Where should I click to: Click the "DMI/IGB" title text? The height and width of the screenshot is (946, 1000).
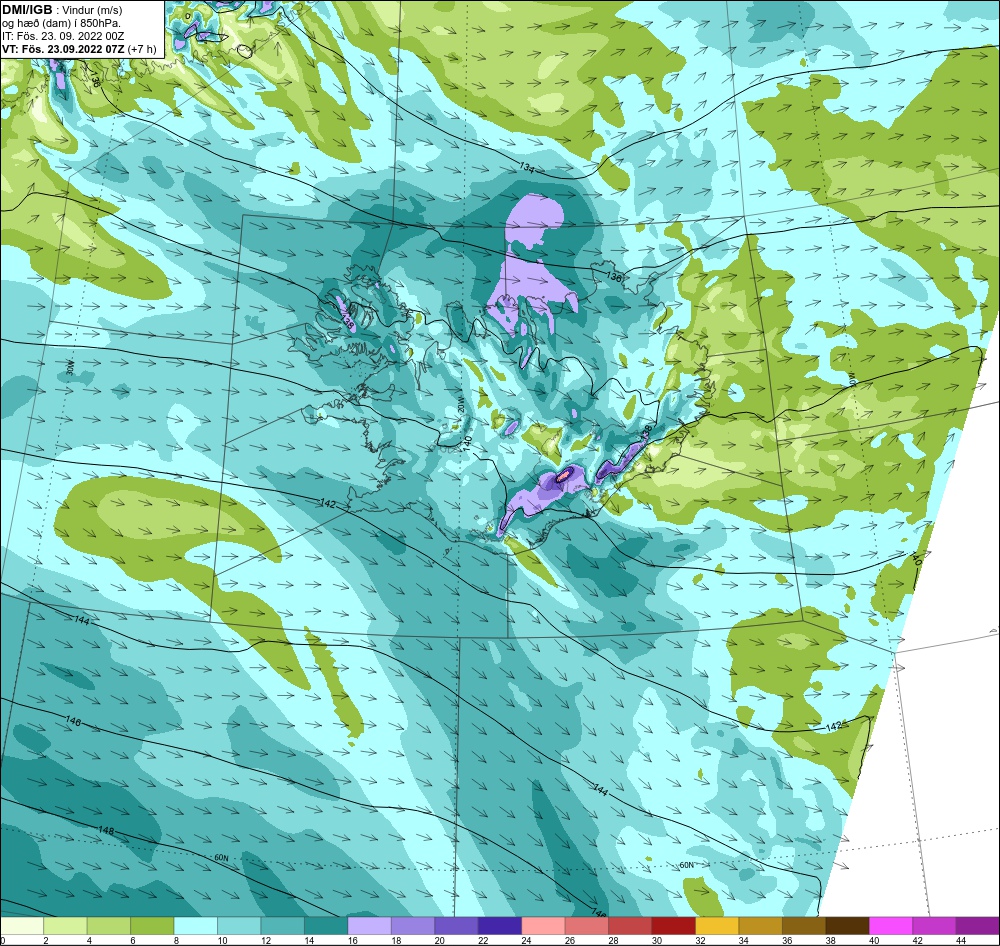[27, 10]
